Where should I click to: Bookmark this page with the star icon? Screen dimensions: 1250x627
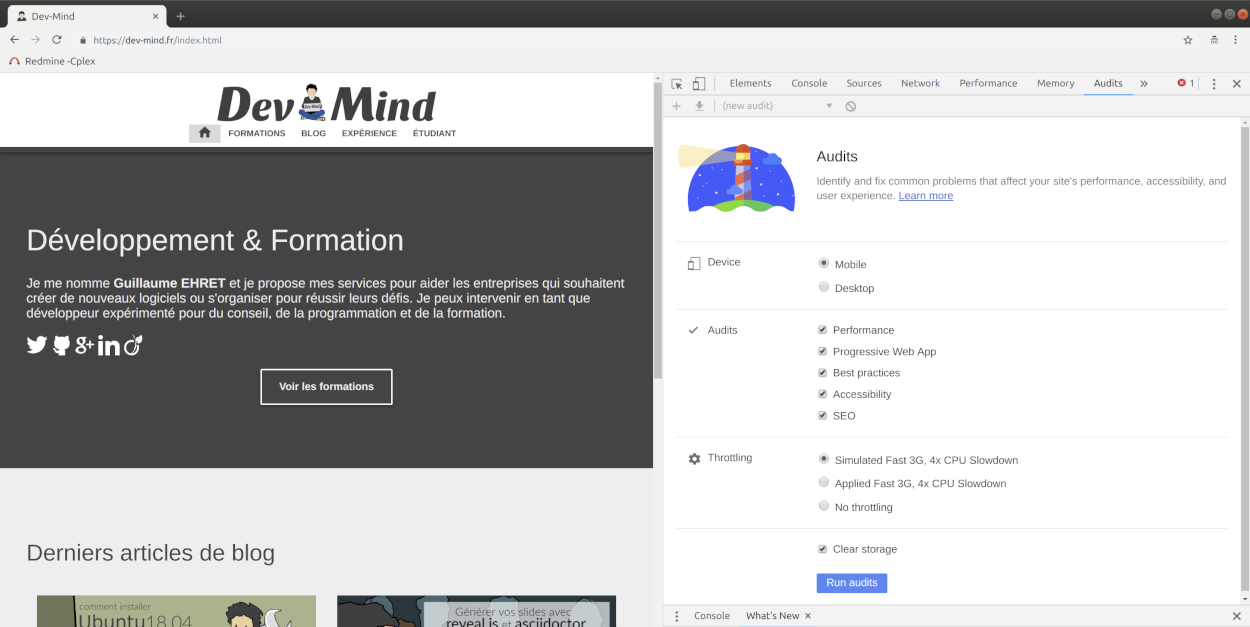click(x=1188, y=40)
